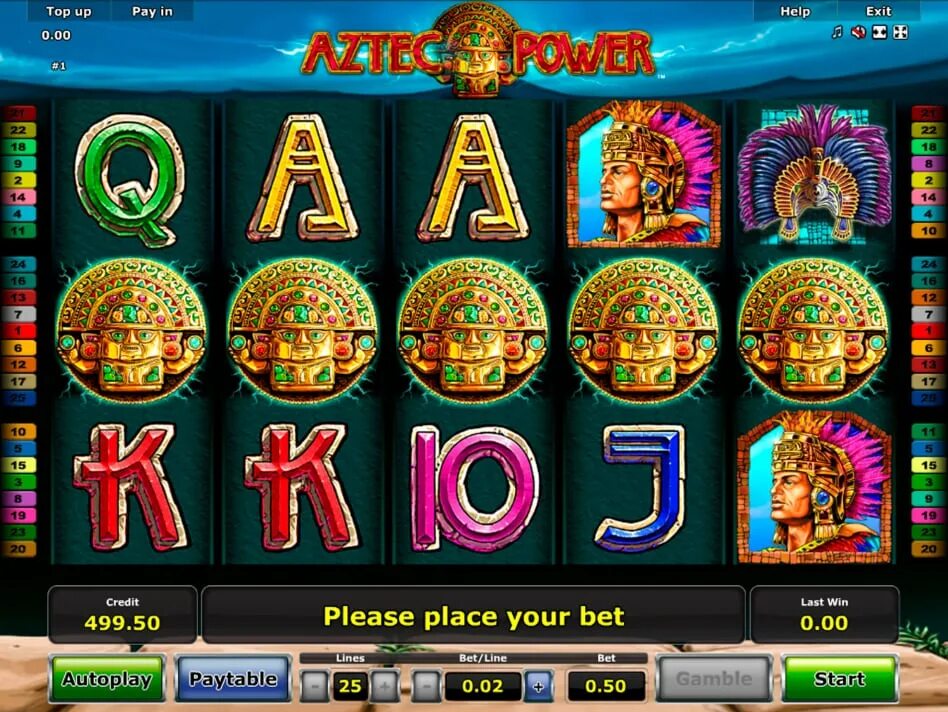Decrease the Bet/Line amount
The image size is (948, 712).
(x=427, y=686)
